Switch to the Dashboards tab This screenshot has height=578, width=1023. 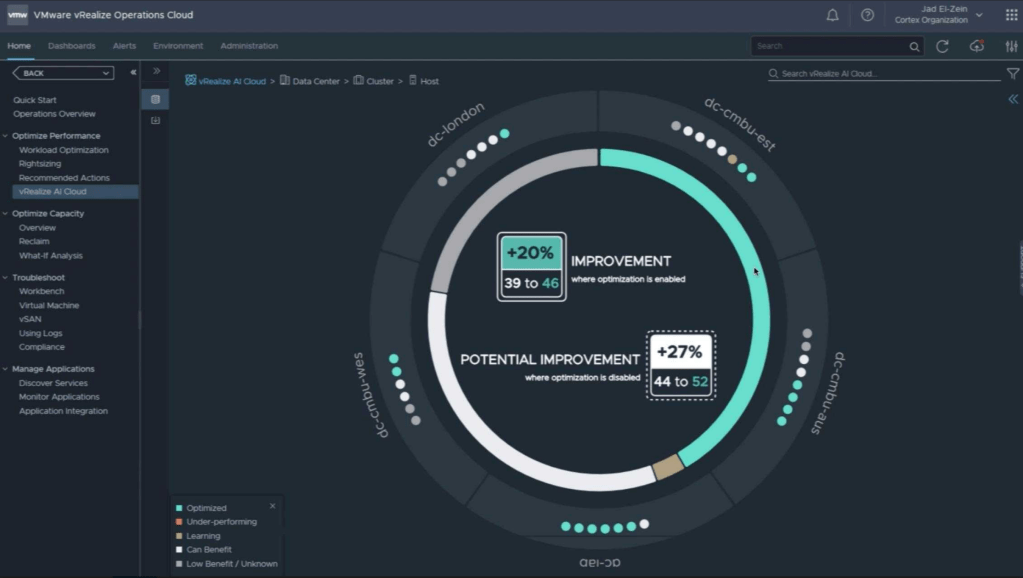[x=72, y=46]
